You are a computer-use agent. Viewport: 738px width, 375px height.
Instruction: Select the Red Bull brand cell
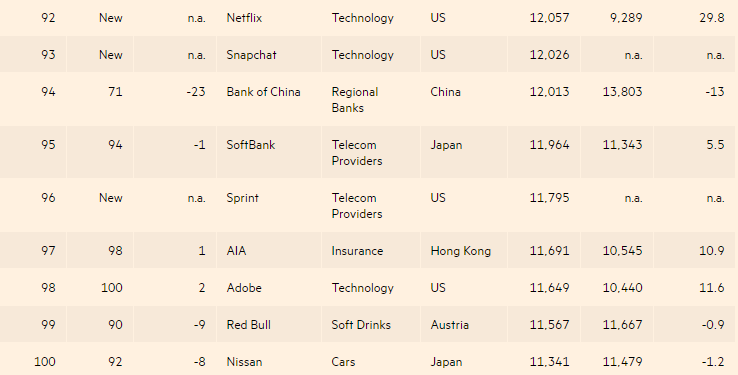pyautogui.click(x=248, y=325)
